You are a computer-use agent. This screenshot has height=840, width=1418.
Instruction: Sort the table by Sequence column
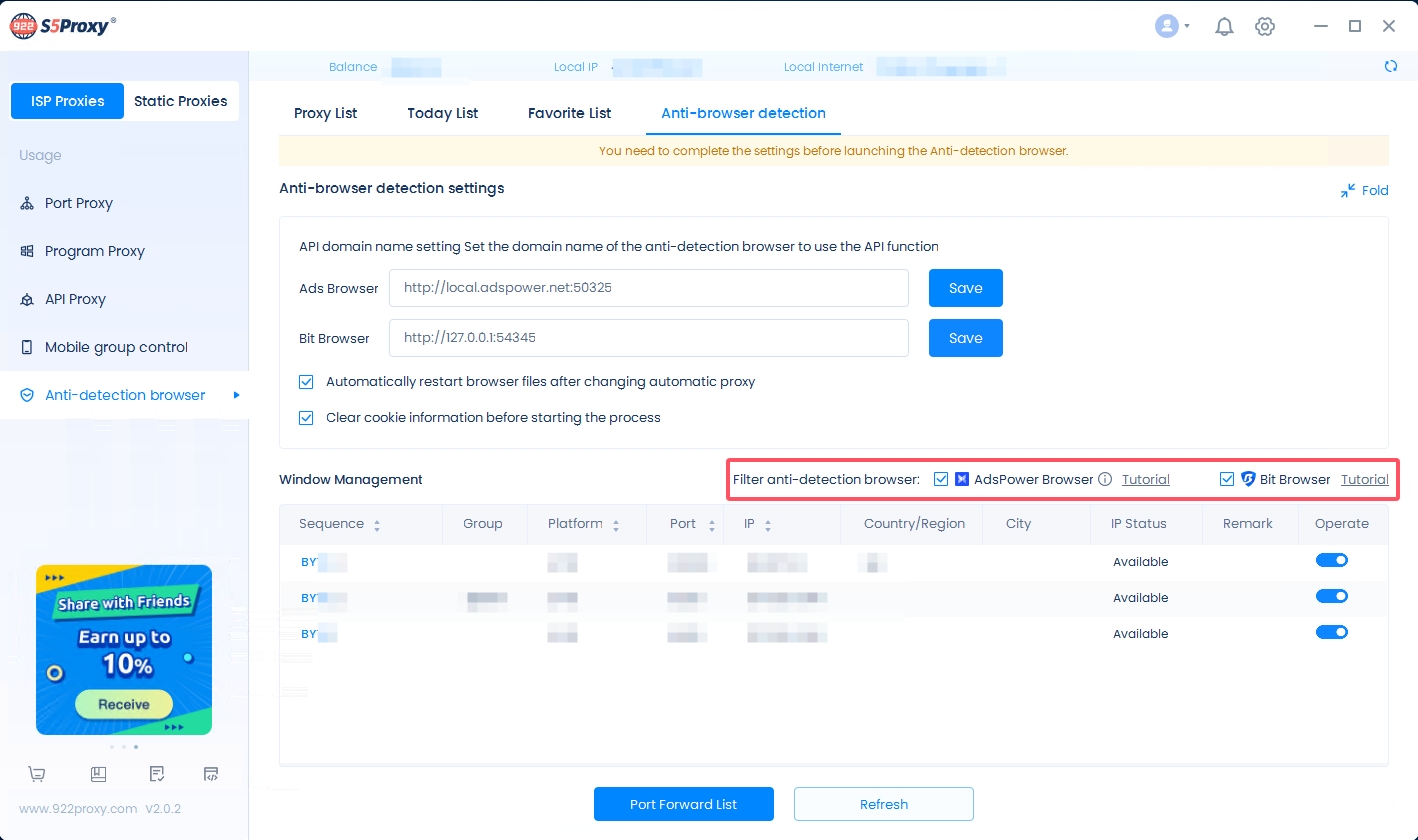376,524
